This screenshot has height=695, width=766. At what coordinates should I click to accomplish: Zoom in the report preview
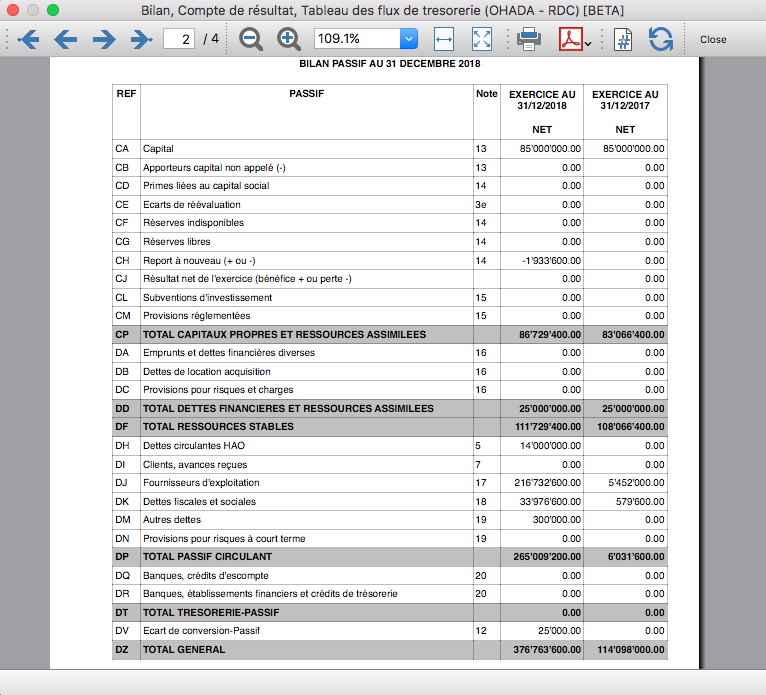click(x=289, y=39)
